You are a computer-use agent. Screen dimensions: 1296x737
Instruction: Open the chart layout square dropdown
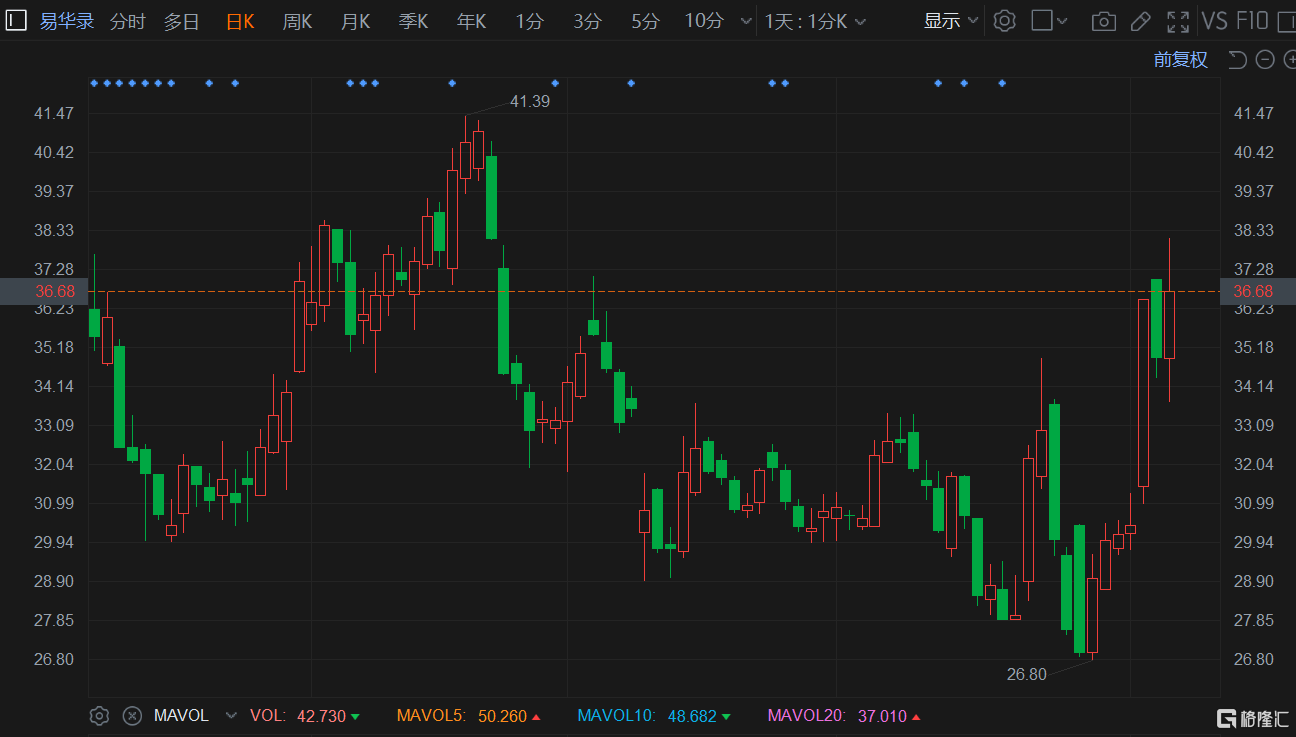coord(1049,21)
